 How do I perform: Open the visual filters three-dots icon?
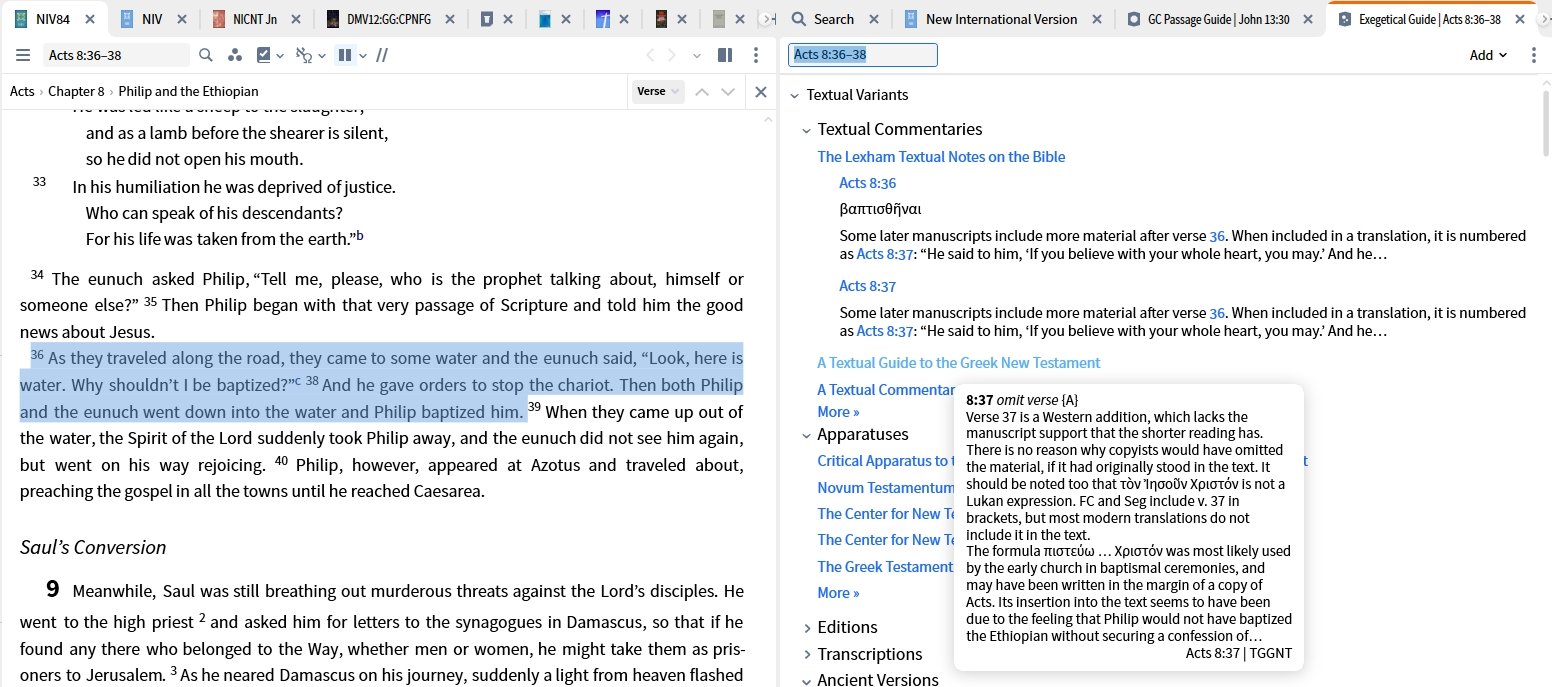233,55
